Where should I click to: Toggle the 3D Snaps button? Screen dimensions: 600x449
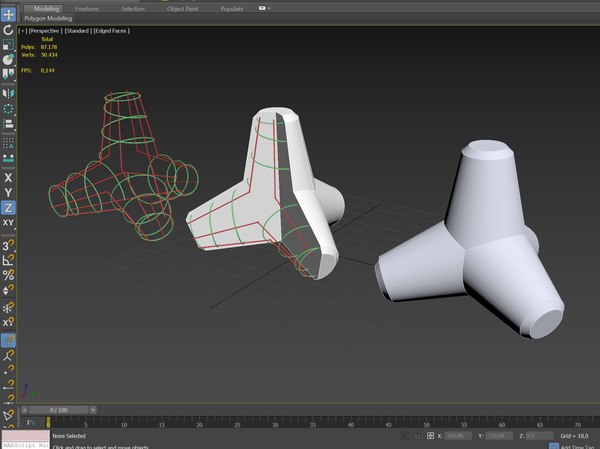coord(8,245)
